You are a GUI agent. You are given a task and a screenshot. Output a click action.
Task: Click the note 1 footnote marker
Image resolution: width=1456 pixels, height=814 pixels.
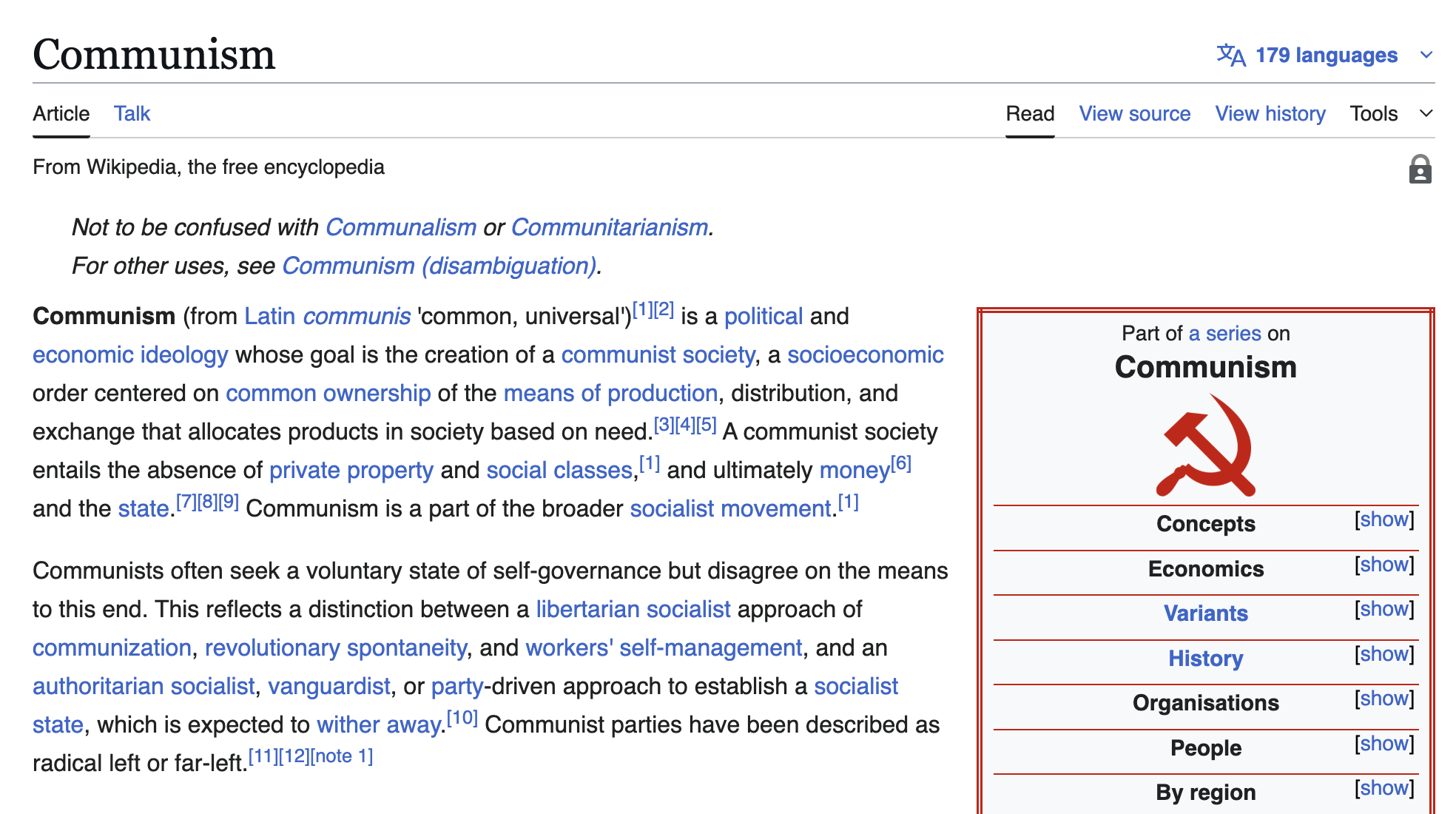(x=342, y=756)
